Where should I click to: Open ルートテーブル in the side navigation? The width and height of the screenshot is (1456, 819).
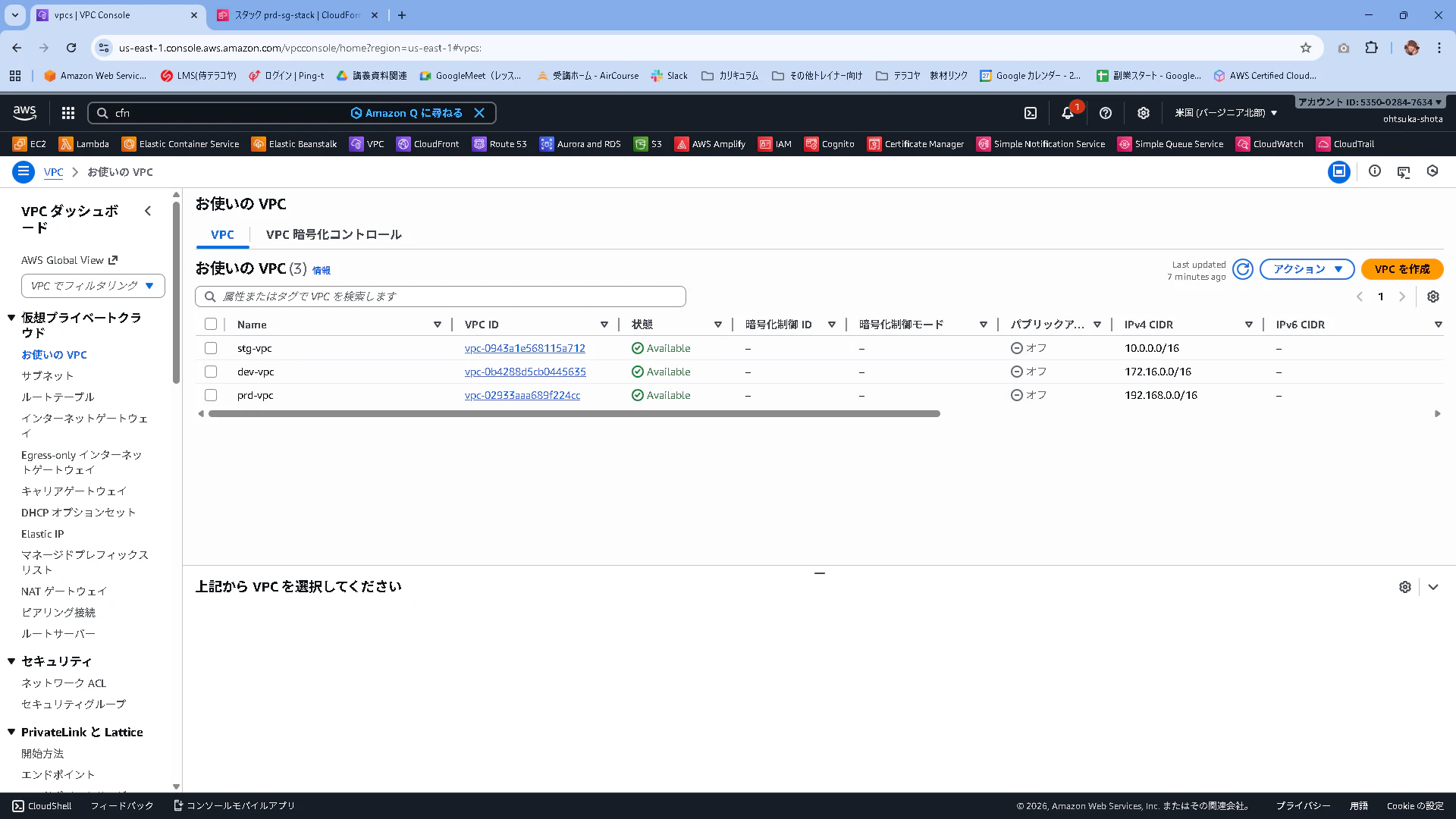pos(58,397)
